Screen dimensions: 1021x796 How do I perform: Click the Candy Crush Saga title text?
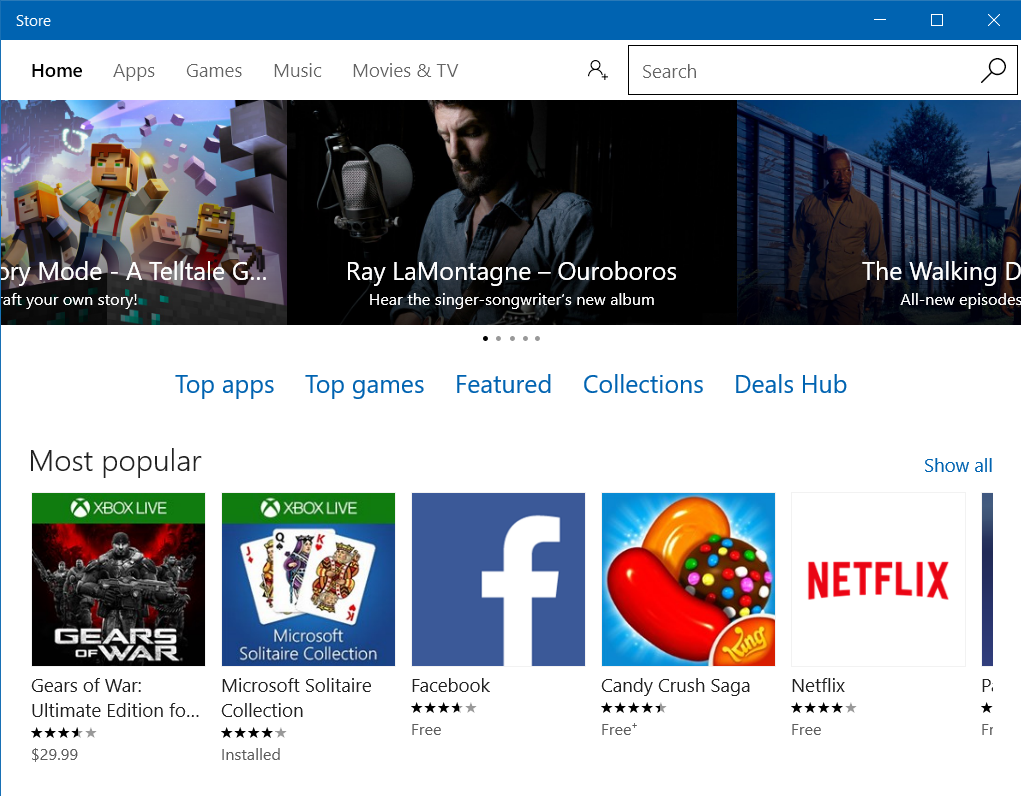tap(676, 686)
